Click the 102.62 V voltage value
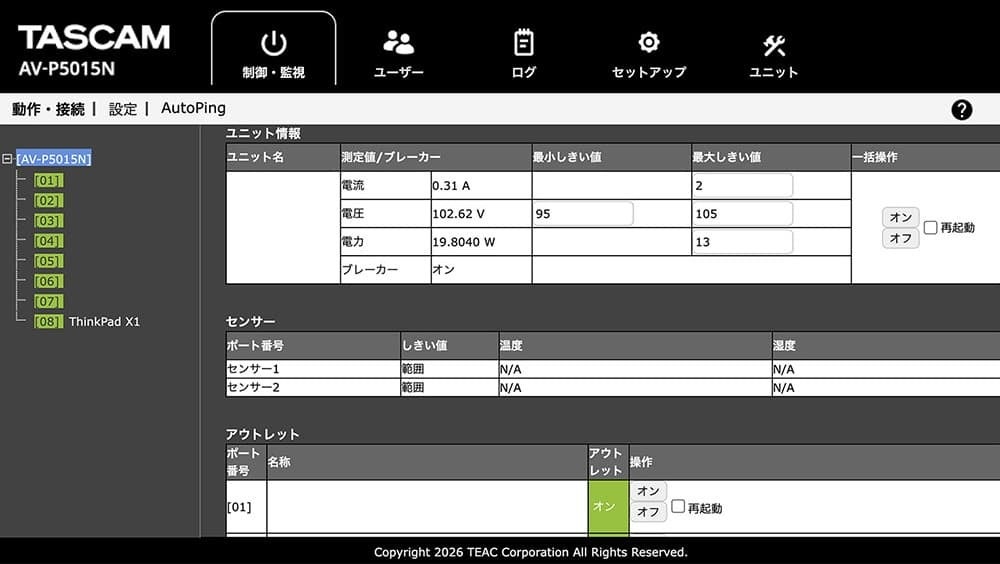 click(459, 214)
